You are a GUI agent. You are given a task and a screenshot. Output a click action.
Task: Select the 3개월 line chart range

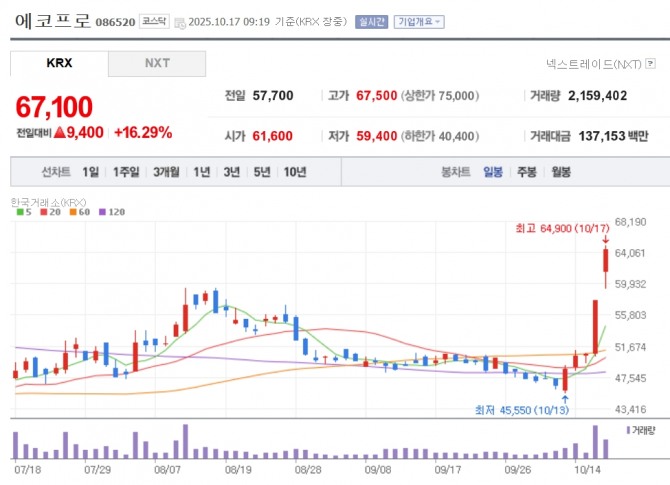coord(166,172)
